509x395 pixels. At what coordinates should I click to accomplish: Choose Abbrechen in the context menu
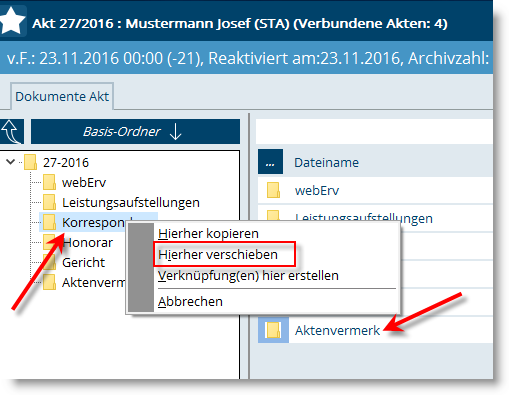click(190, 302)
